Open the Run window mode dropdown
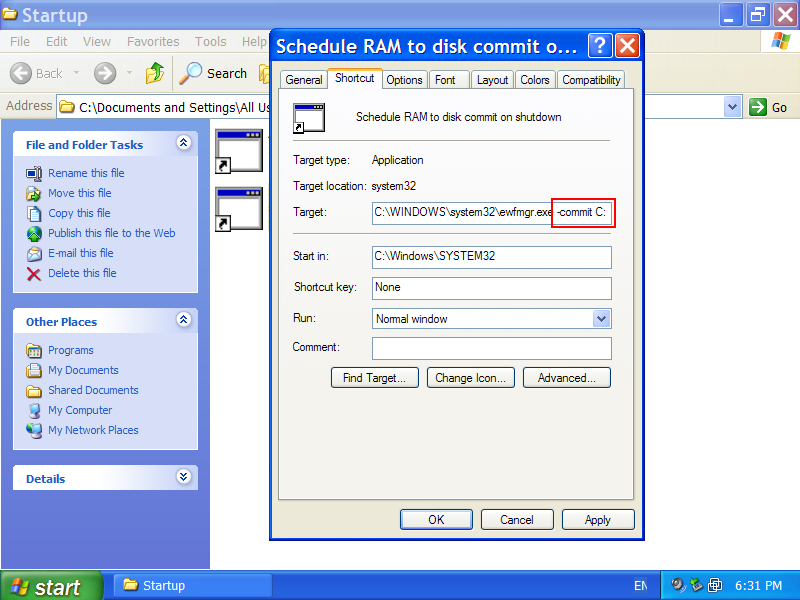 click(602, 319)
